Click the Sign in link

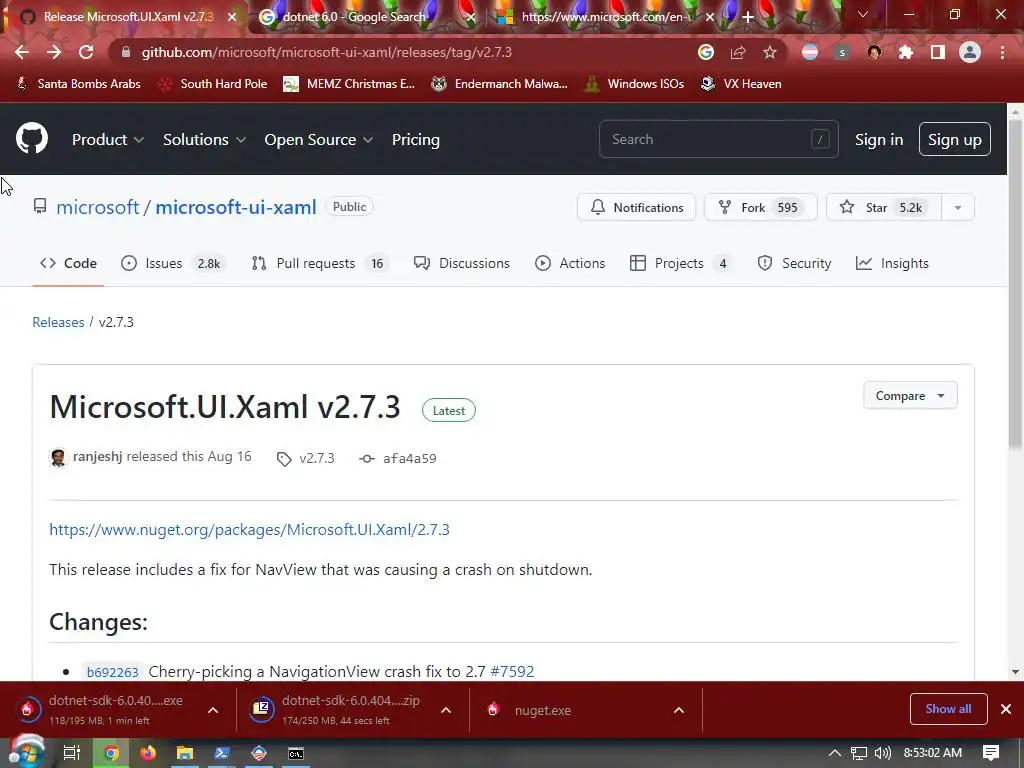coord(879,140)
